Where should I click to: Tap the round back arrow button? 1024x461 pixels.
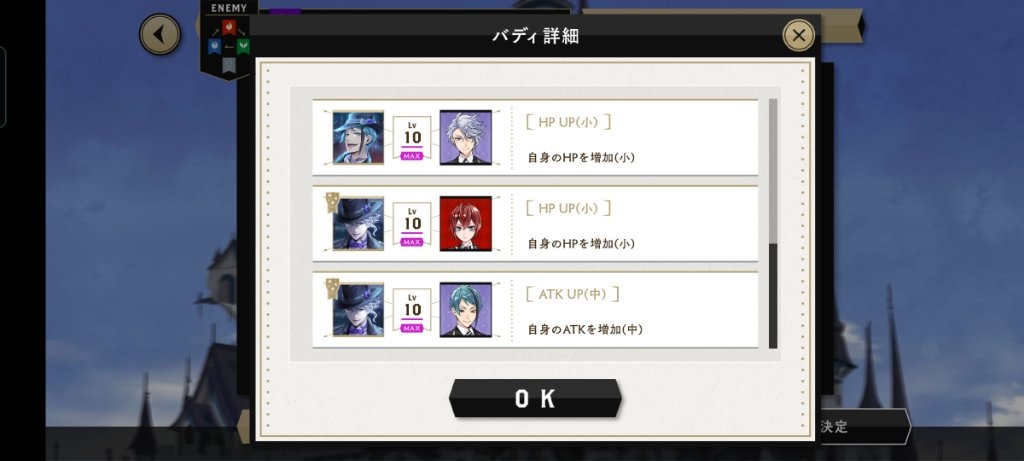[159, 34]
